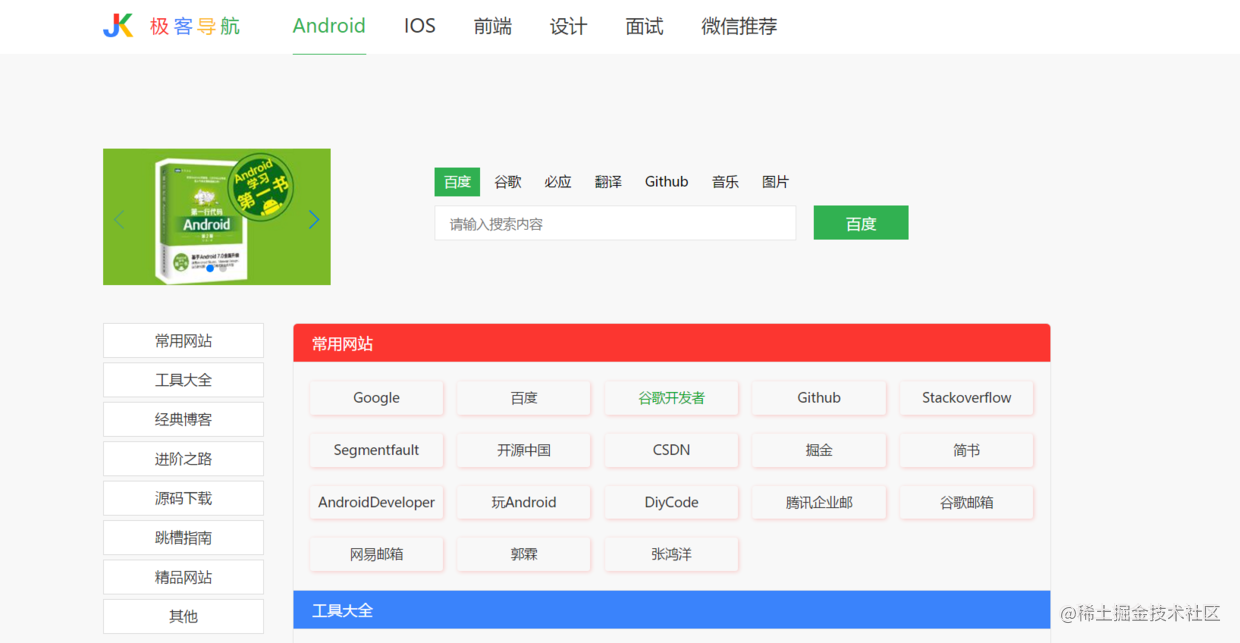
Task: Open the 设计 tab
Action: pyautogui.click(x=568, y=26)
